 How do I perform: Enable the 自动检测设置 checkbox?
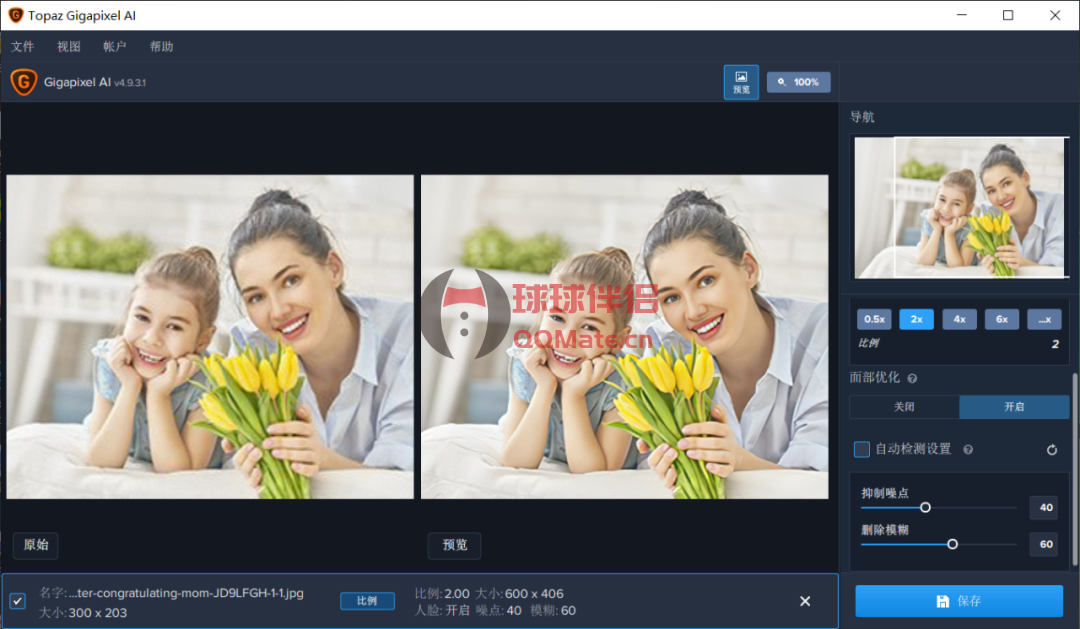pos(861,449)
